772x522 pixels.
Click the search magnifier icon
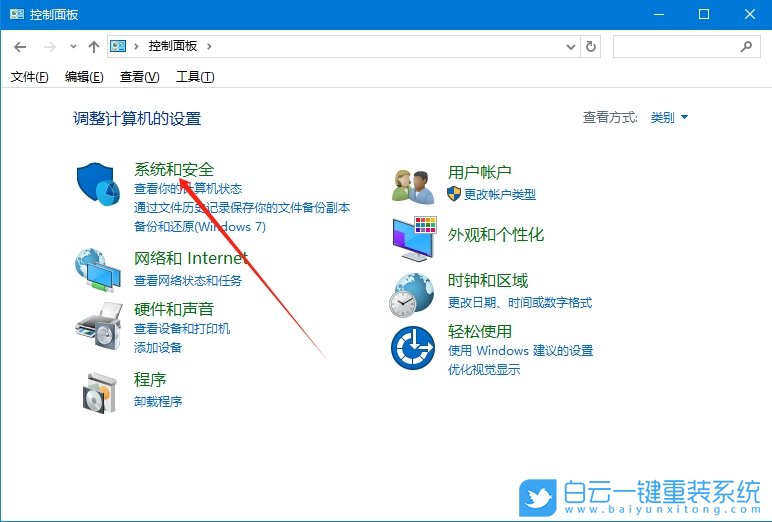click(x=746, y=47)
